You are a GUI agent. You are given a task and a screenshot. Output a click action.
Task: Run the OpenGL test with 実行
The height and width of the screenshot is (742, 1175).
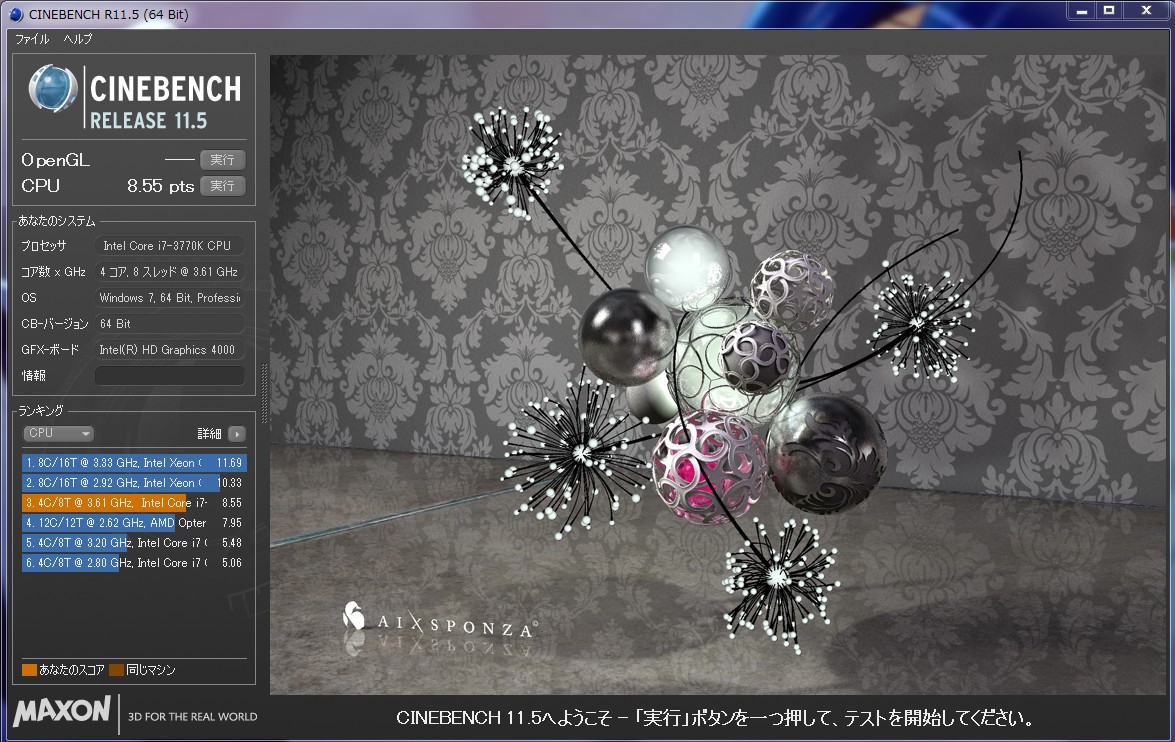(x=223, y=160)
